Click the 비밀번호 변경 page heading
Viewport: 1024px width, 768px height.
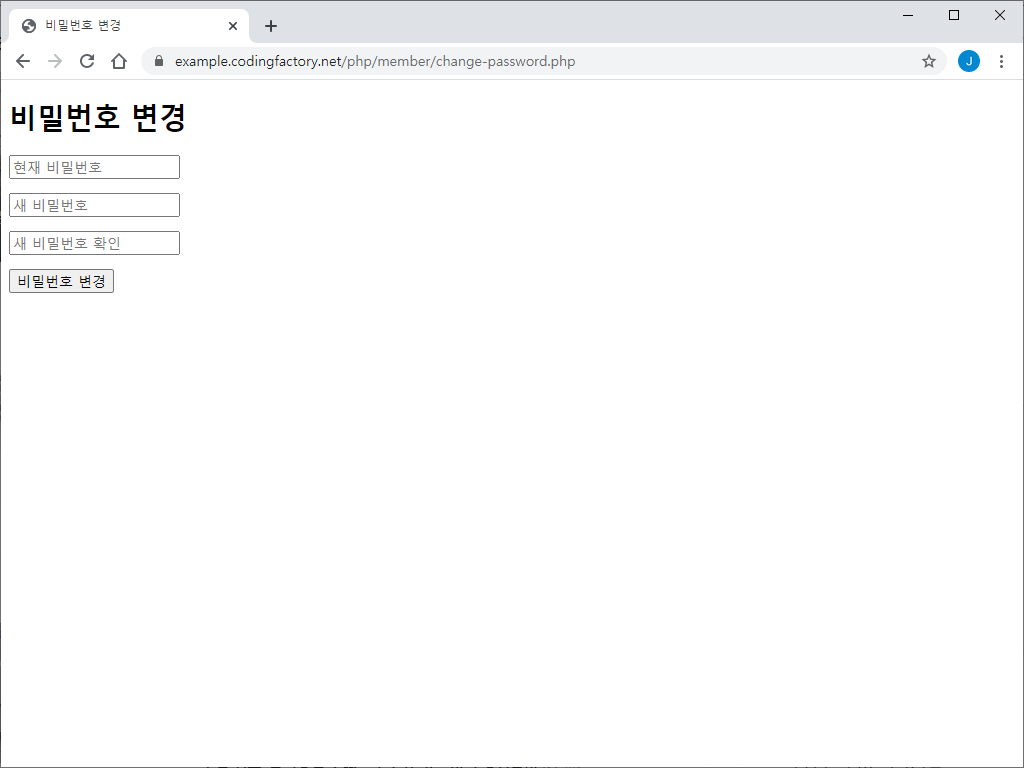(98, 118)
